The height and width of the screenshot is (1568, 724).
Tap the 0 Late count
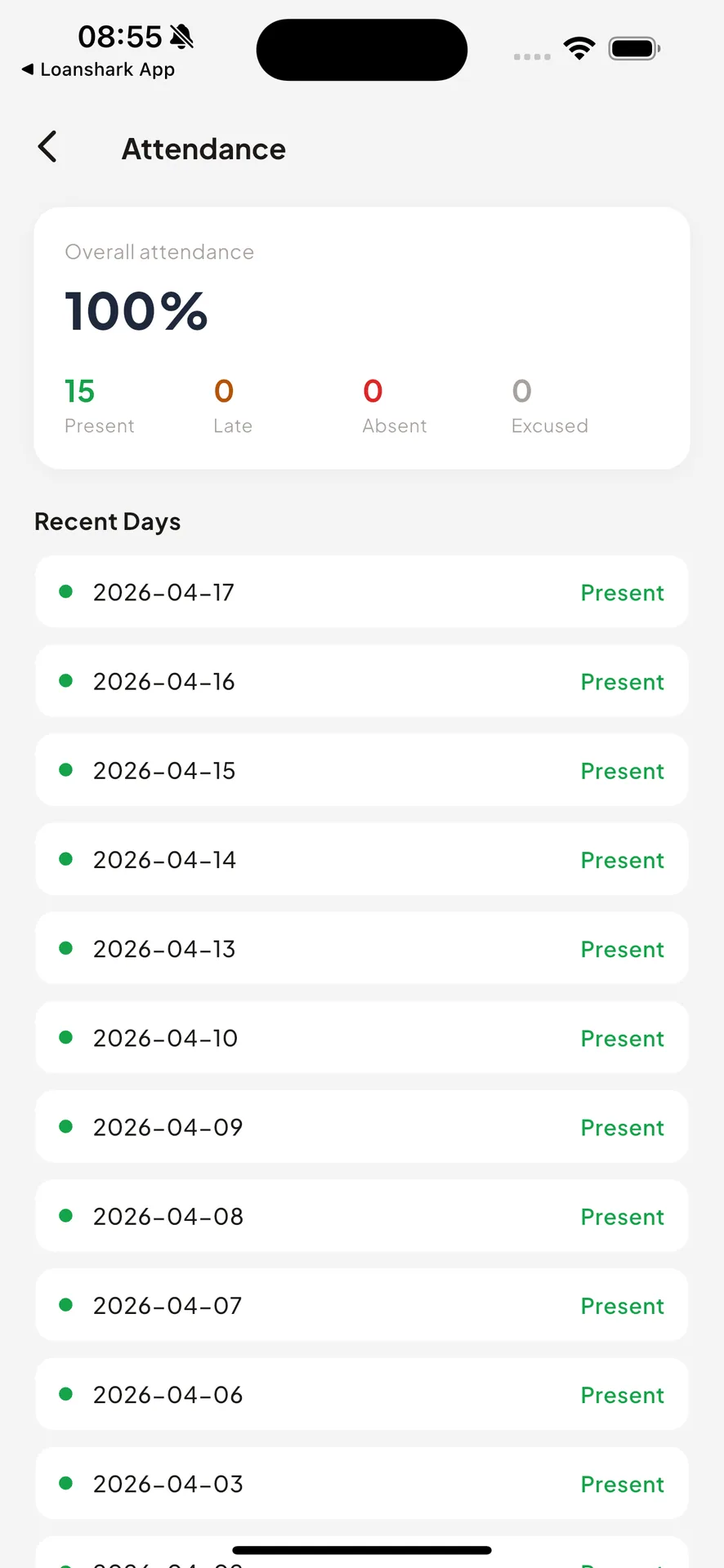(232, 405)
